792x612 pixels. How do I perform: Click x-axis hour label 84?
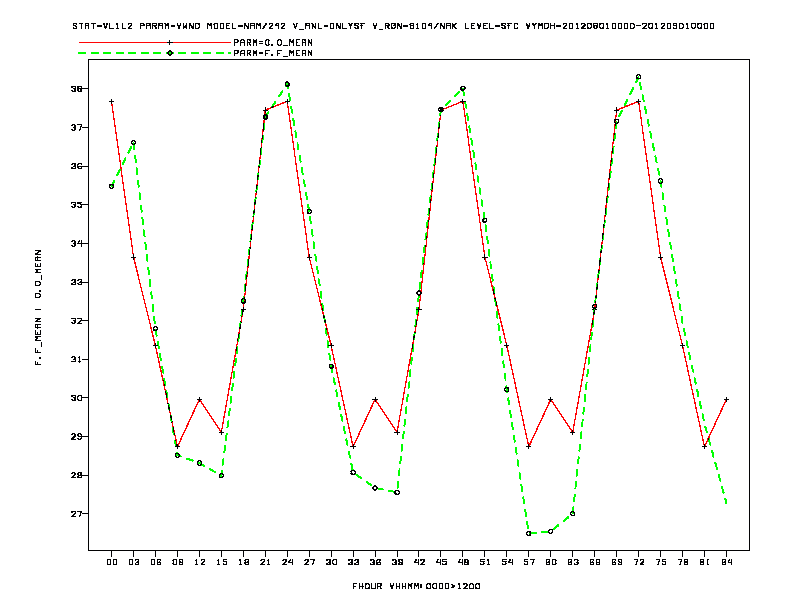pos(726,562)
